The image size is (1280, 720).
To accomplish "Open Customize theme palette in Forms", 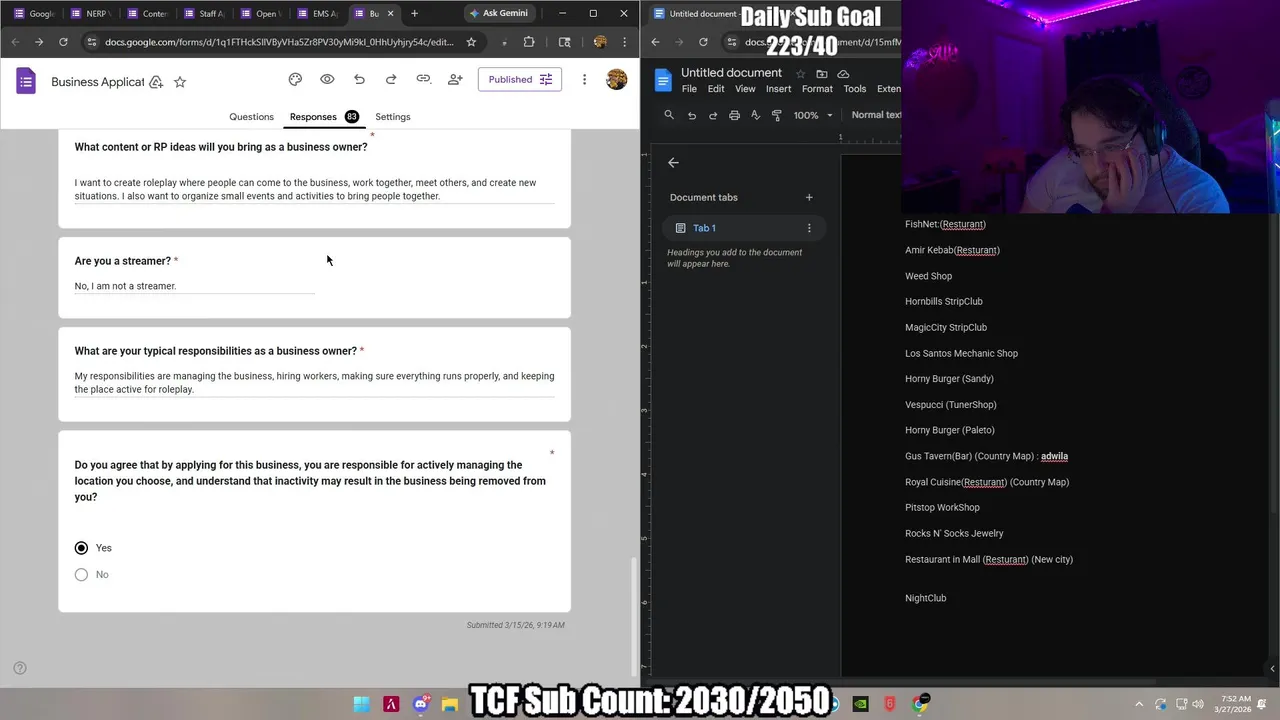I will 295,80.
